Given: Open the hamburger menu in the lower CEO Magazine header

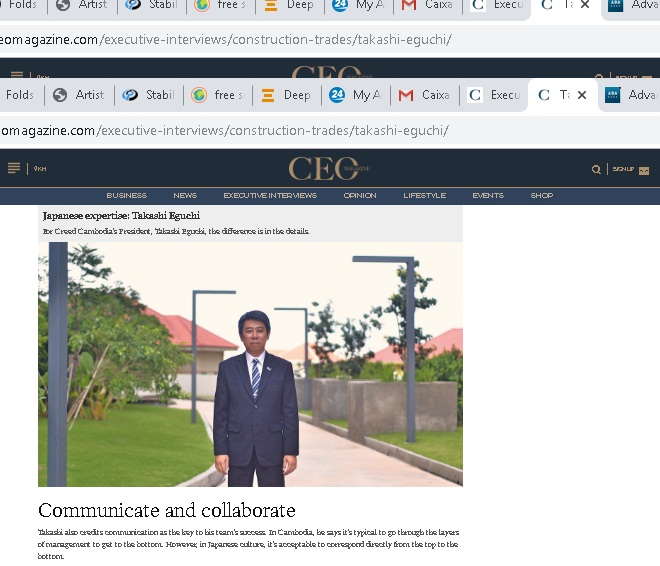Looking at the screenshot, I should click(14, 168).
